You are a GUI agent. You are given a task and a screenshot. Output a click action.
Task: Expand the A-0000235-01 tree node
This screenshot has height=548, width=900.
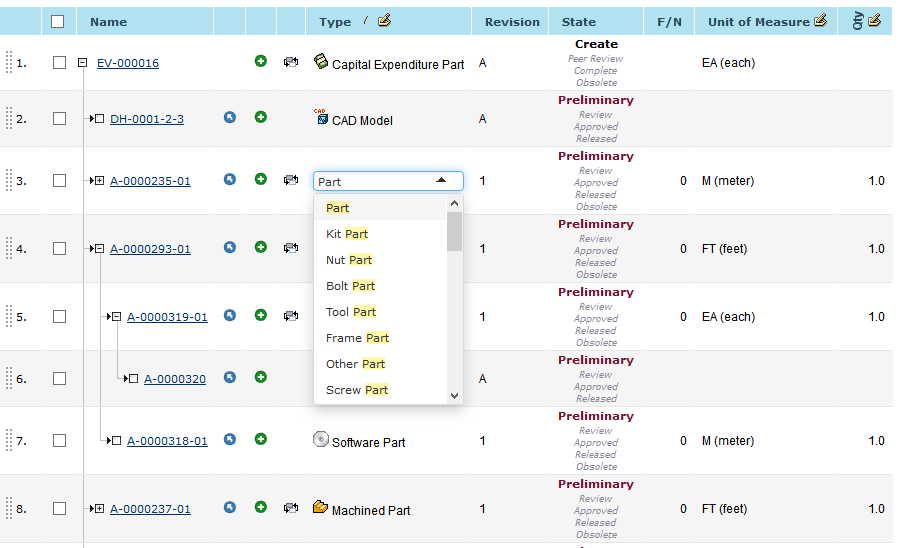pyautogui.click(x=98, y=181)
